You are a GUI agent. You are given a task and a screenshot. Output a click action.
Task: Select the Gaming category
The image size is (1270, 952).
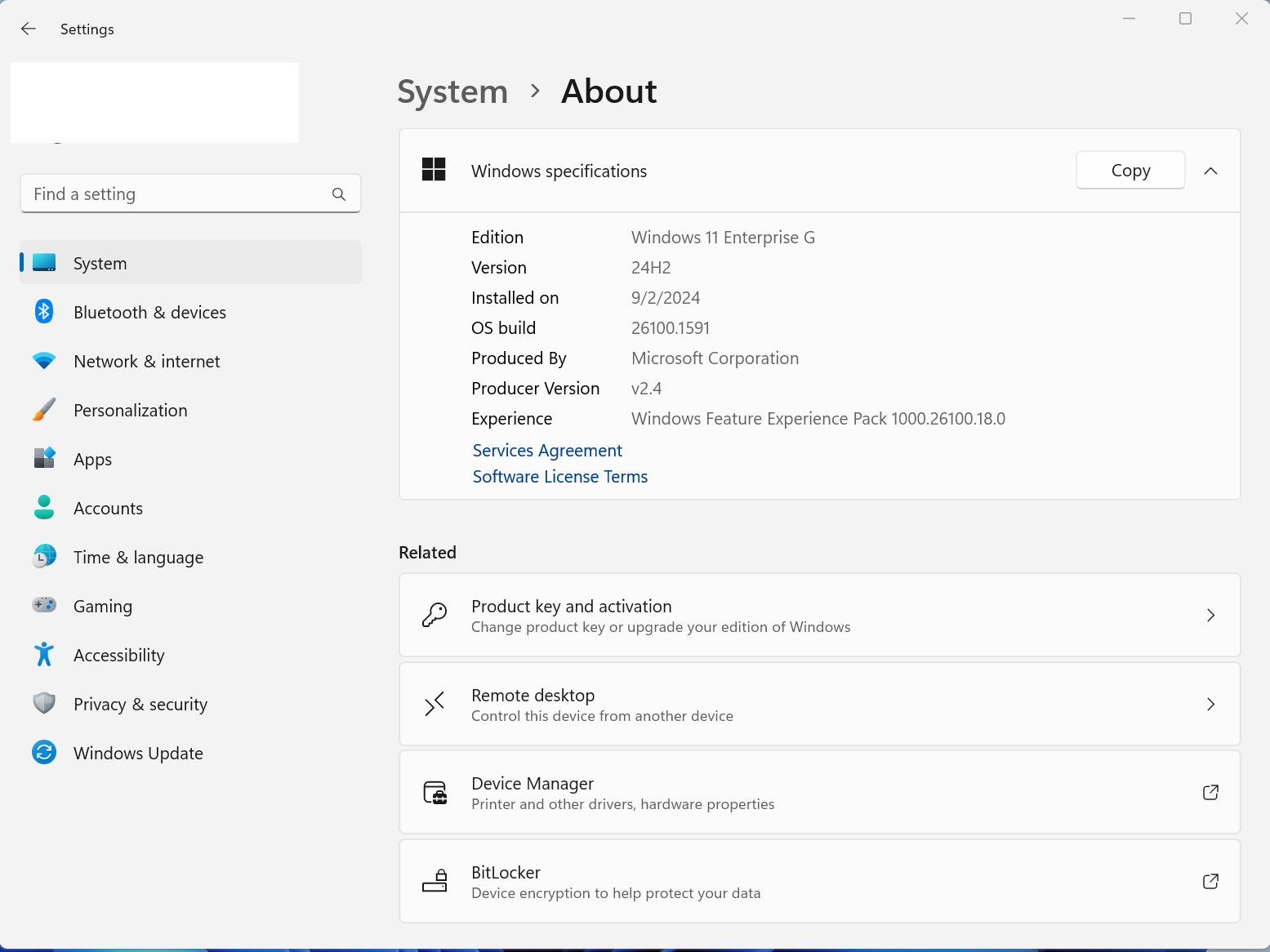point(190,606)
